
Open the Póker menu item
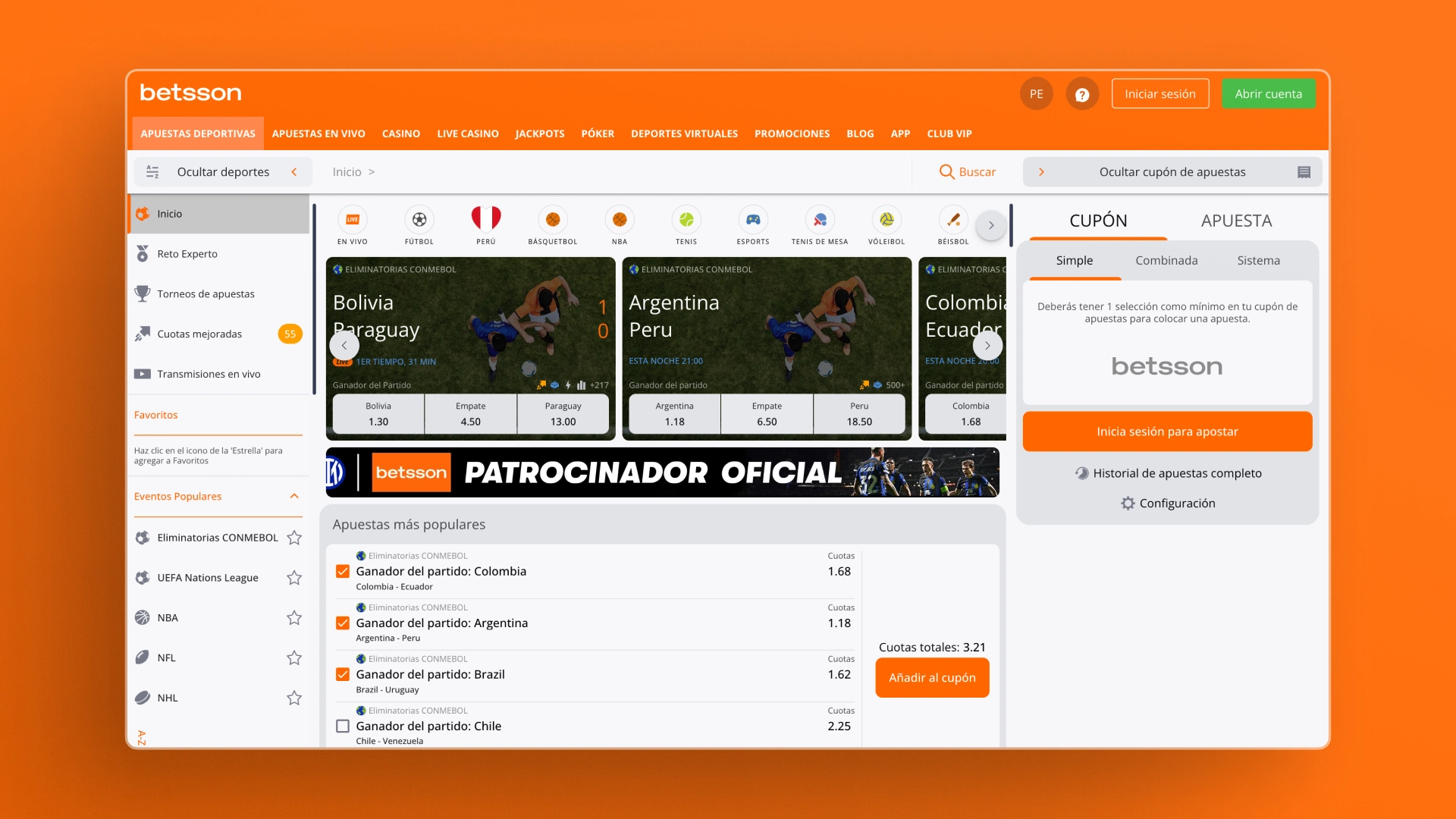598,133
